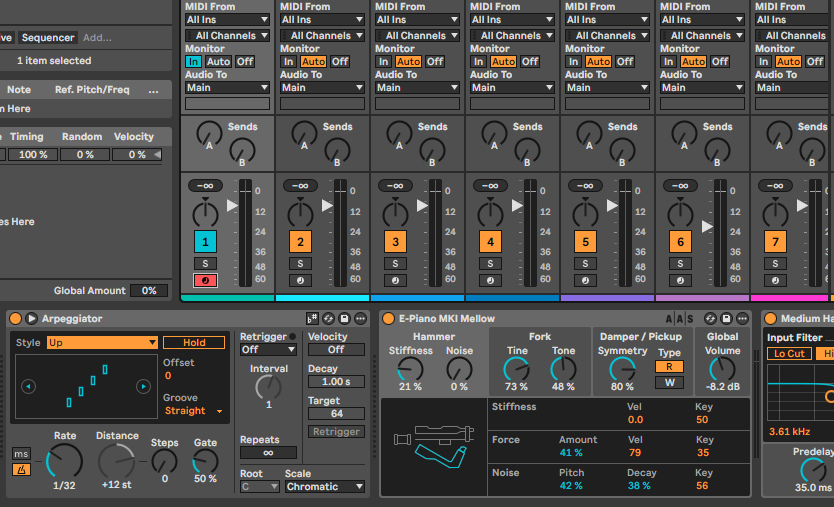Enable Arpeggiator metronome sync rate button
The height and width of the screenshot is (507, 834).
[x=21, y=470]
